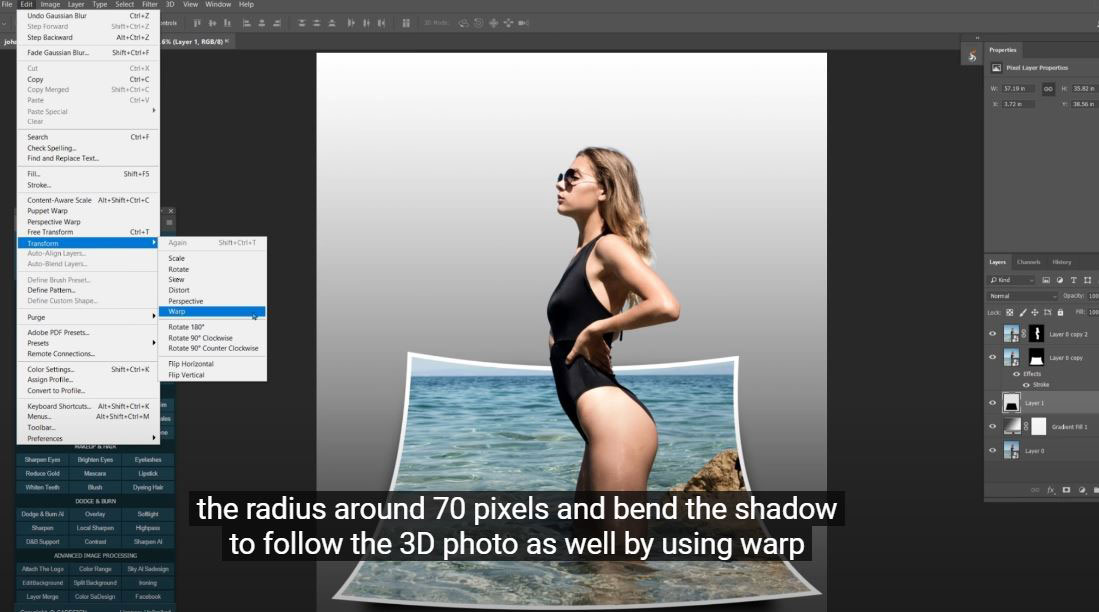Click the link width and height icon
Viewport: 1099px width, 612px height.
point(1048,88)
